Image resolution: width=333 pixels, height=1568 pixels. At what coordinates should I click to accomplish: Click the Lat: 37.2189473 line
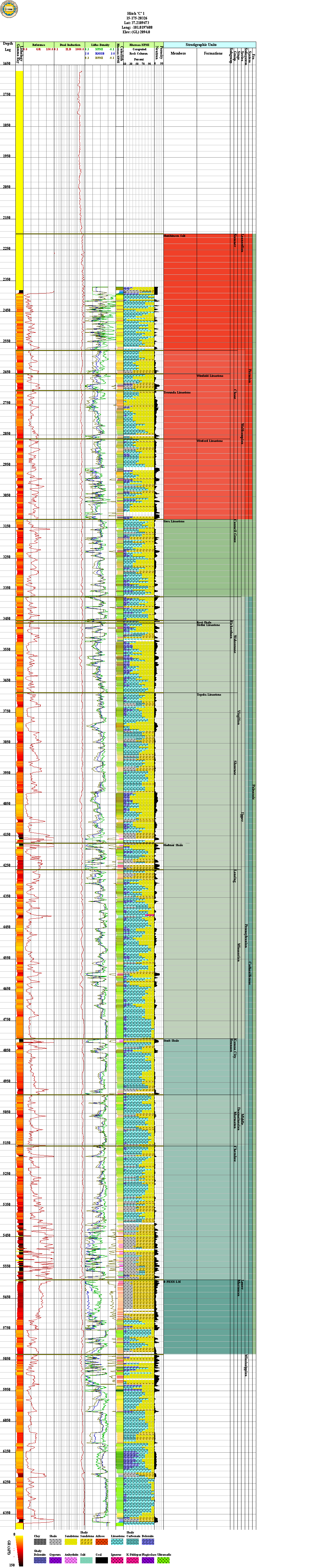(x=136, y=23)
